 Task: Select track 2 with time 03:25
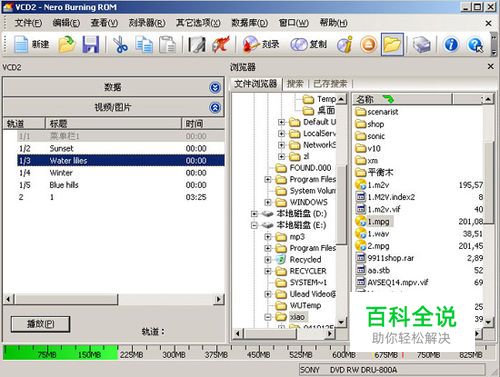click(121, 197)
